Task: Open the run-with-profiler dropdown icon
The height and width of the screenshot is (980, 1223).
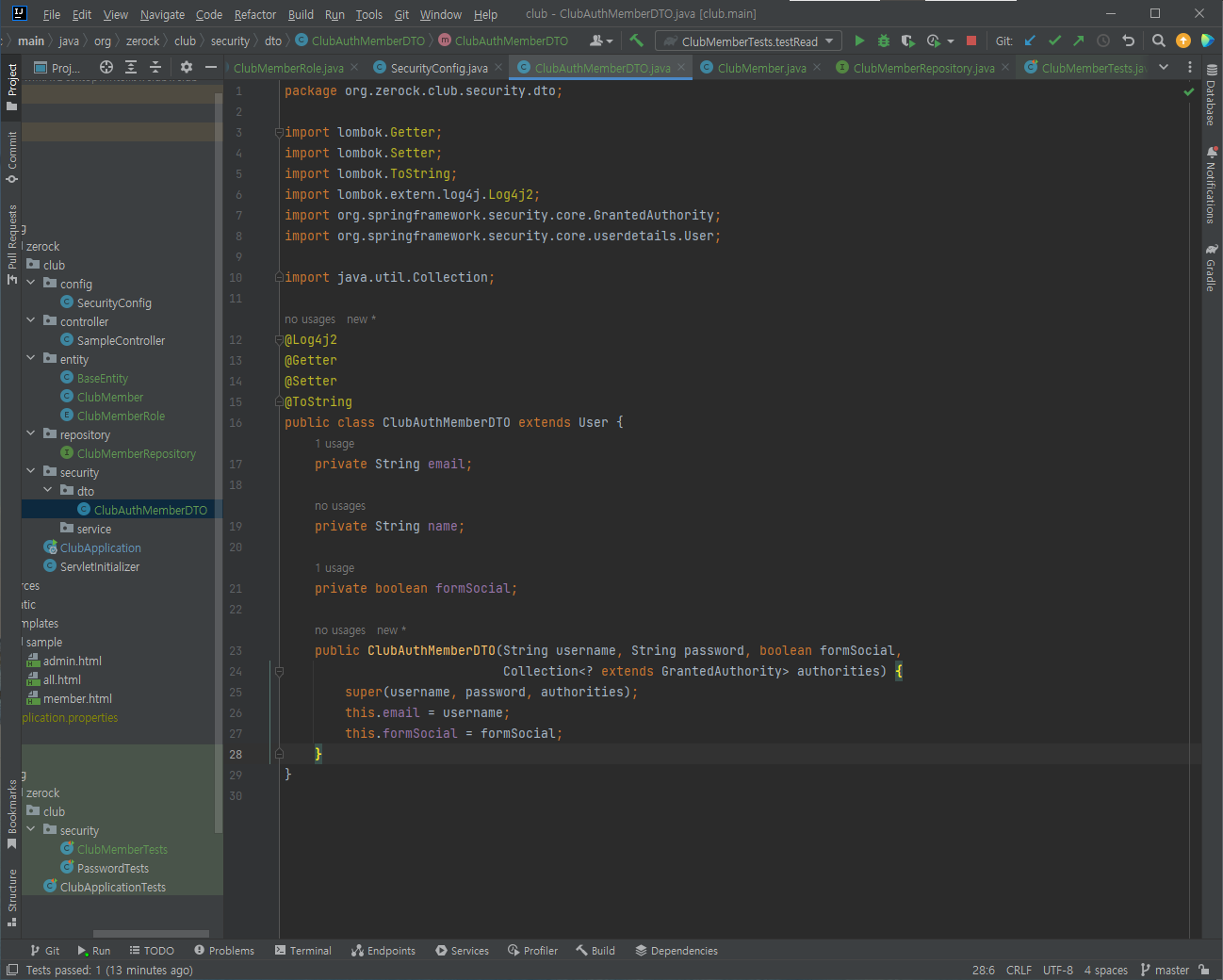Action: pos(939,41)
